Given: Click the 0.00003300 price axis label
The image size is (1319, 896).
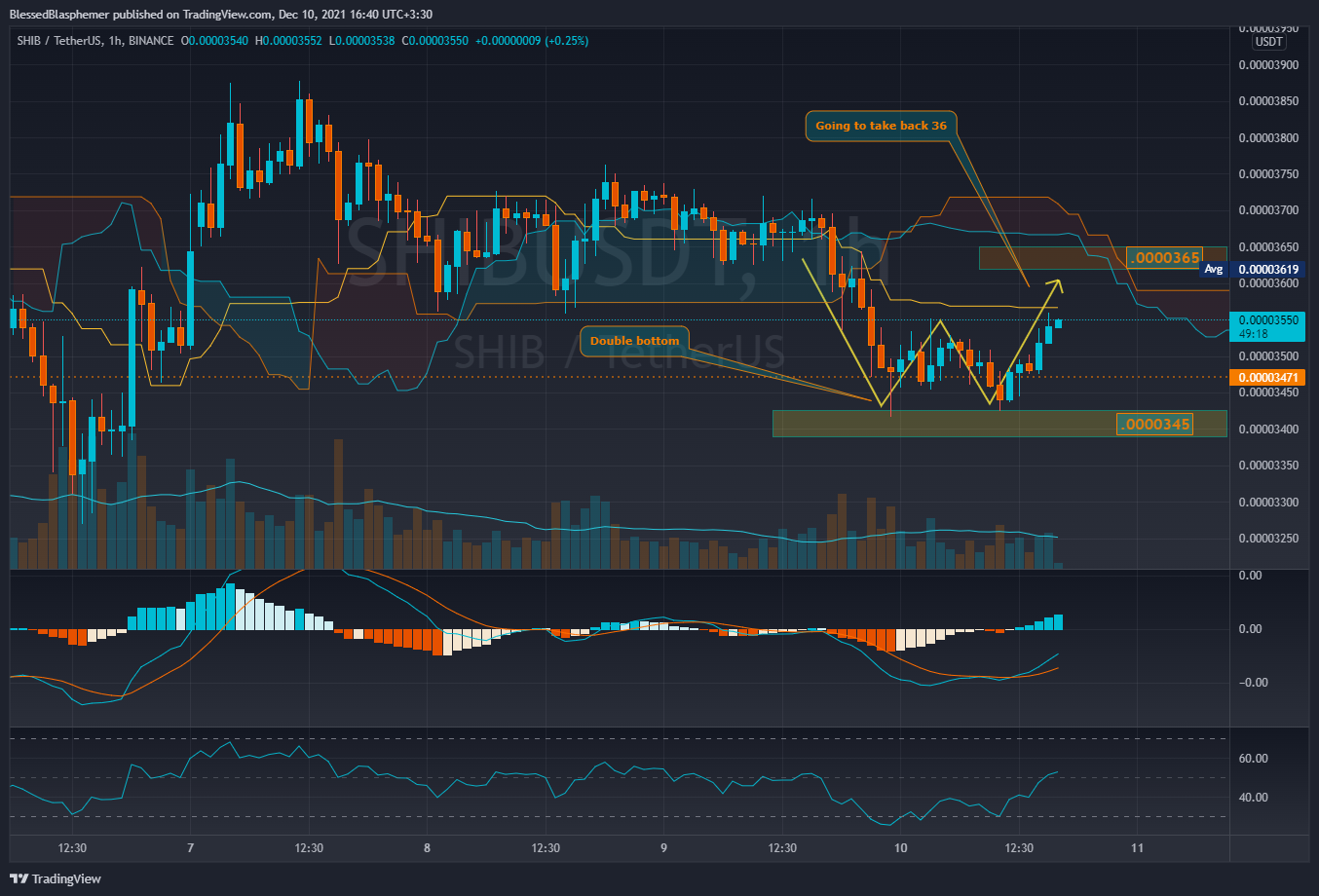Looking at the screenshot, I should click(1267, 503).
